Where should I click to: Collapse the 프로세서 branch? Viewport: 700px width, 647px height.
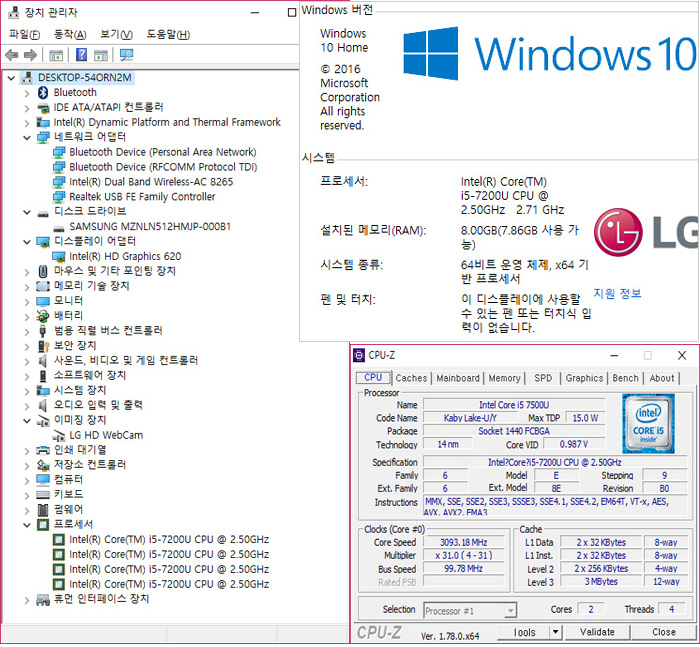point(27,525)
